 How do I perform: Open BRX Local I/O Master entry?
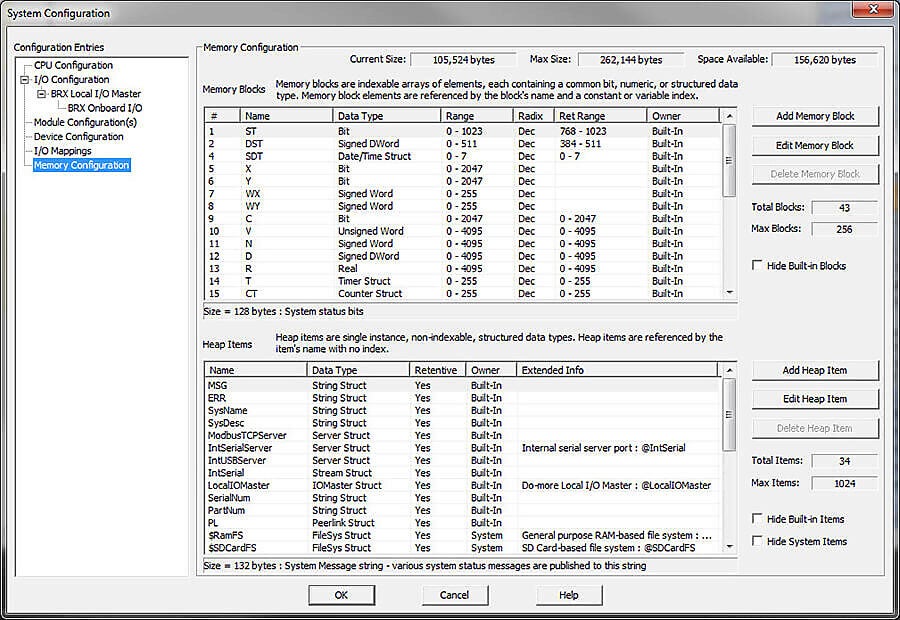point(95,94)
